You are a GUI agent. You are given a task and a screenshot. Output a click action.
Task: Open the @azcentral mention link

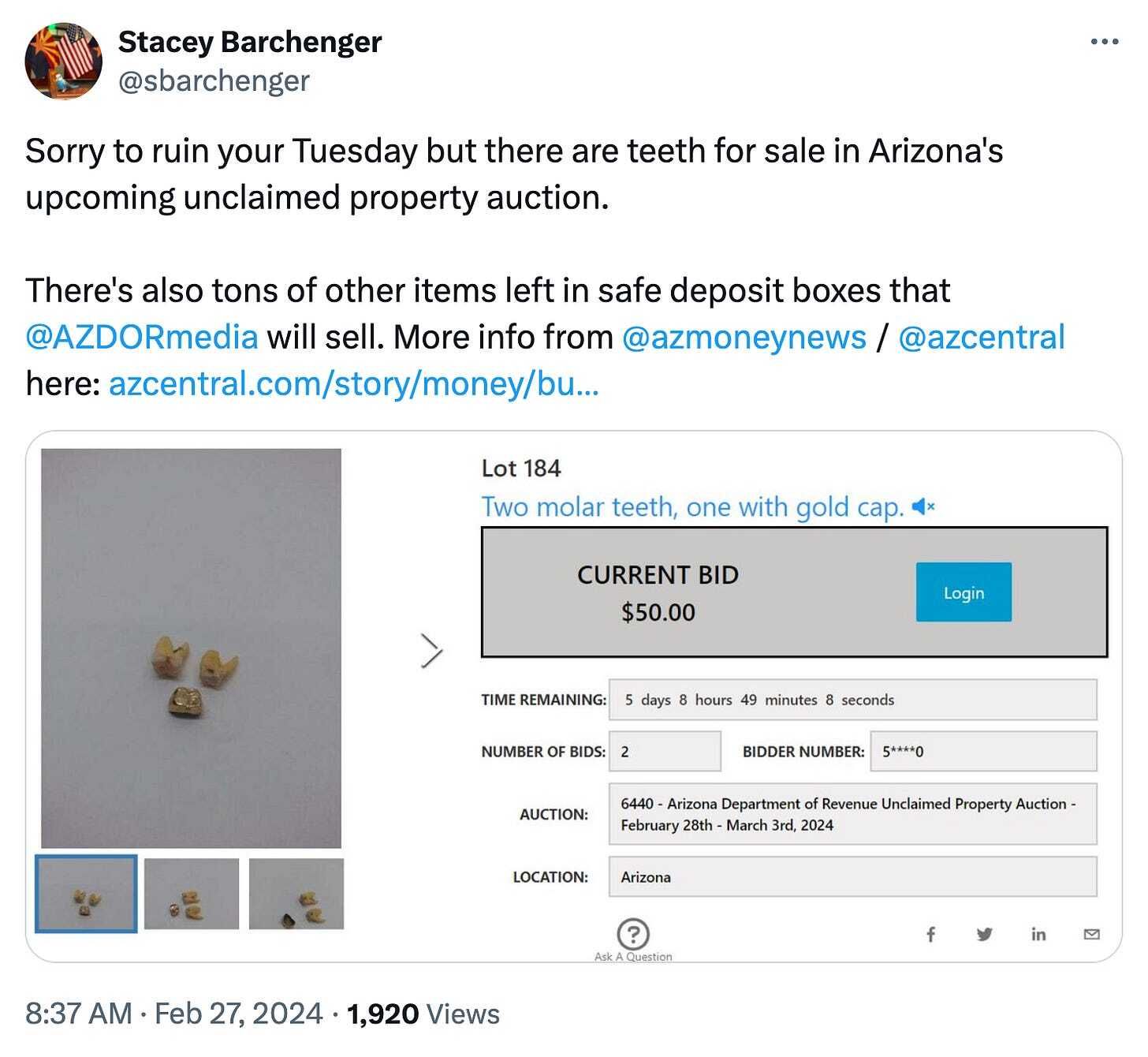pos(982,338)
